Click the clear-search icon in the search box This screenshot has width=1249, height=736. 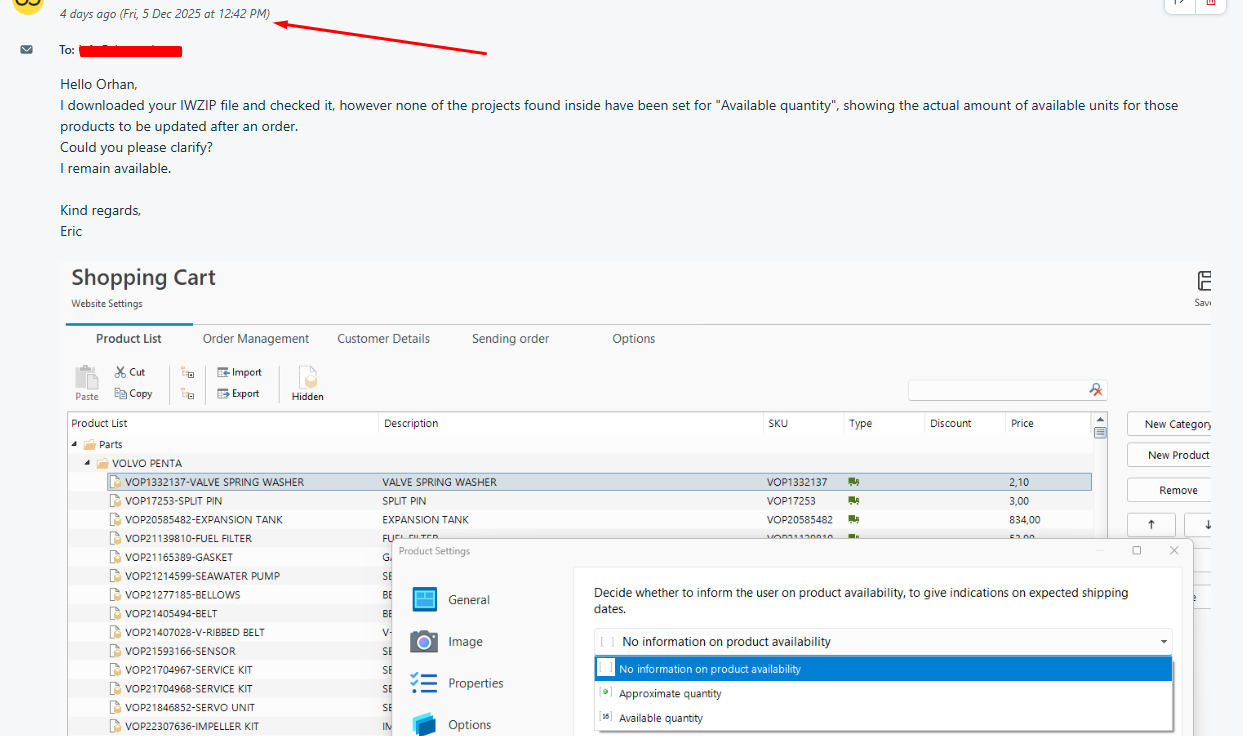(x=1096, y=390)
